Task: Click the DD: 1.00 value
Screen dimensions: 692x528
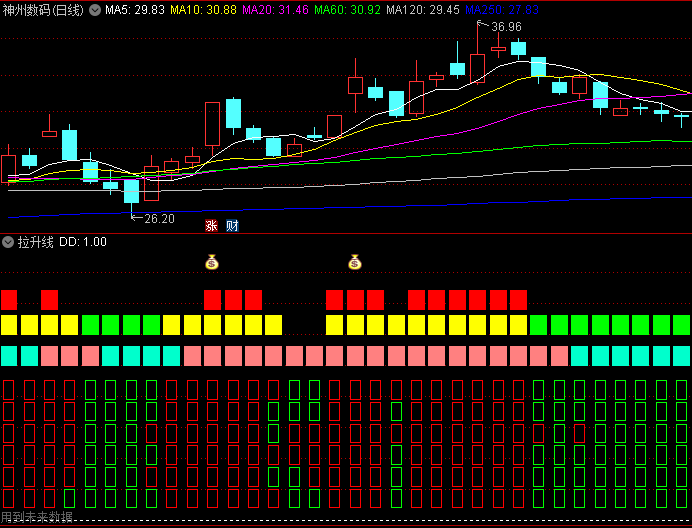Action: pyautogui.click(x=83, y=242)
